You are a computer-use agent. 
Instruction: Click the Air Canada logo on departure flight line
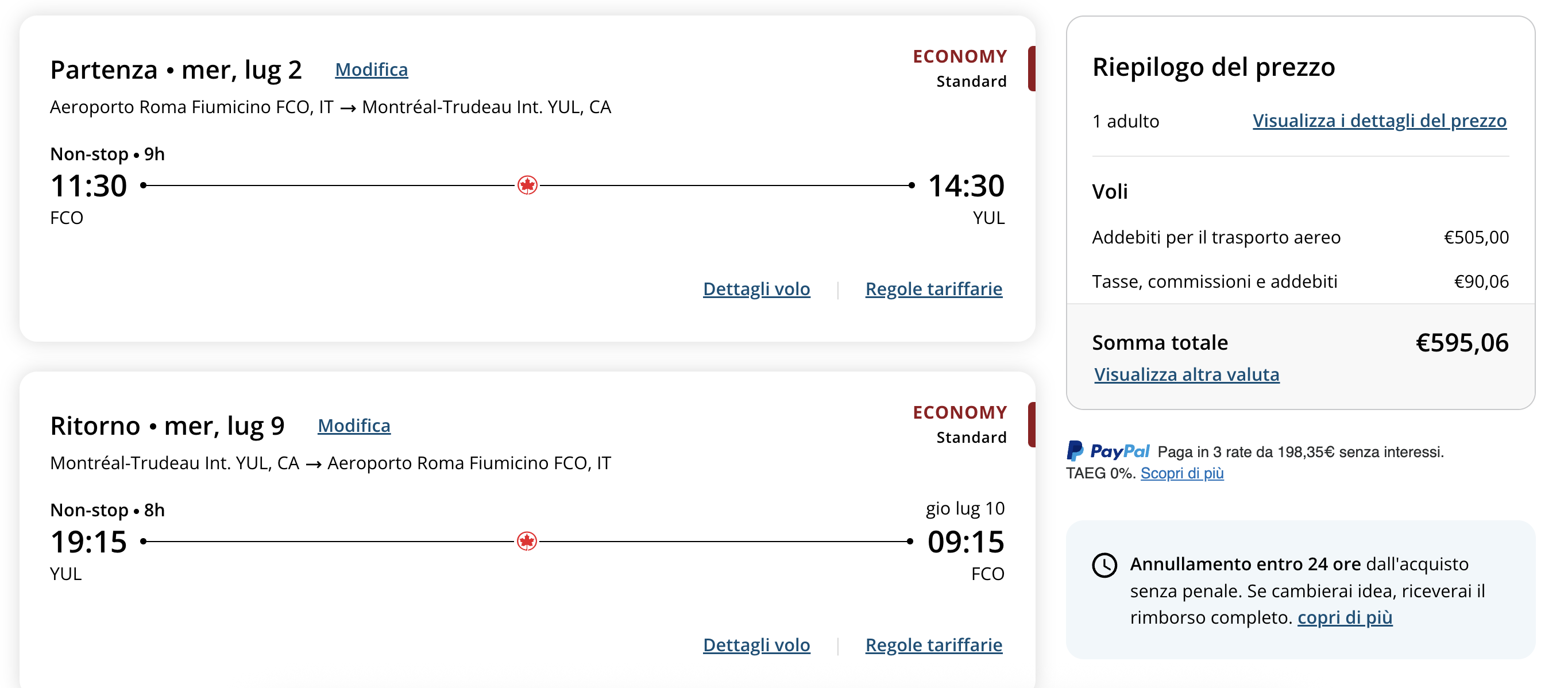[527, 185]
